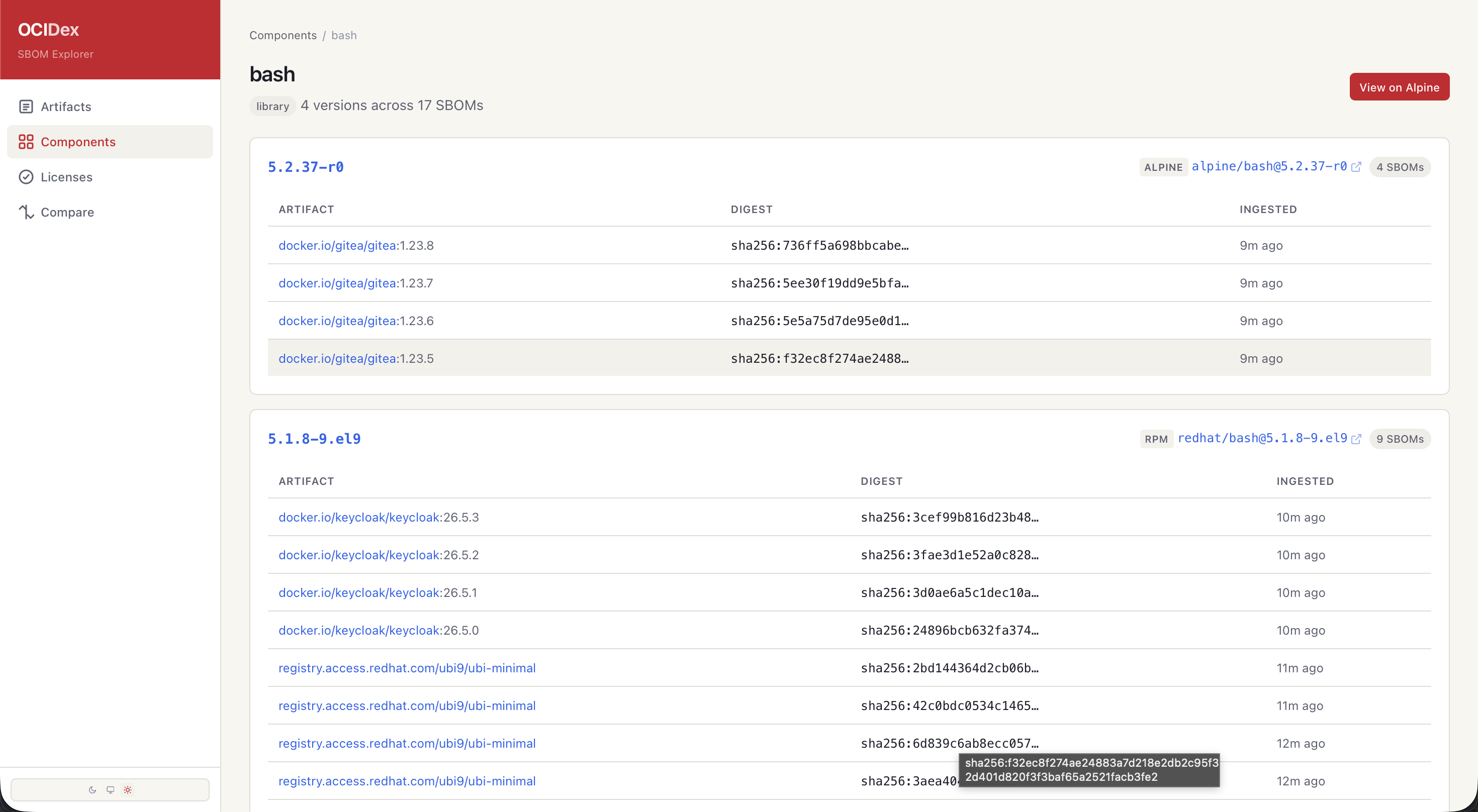Viewport: 1478px width, 812px height.
Task: Click the Components grid icon
Action: click(x=26, y=142)
